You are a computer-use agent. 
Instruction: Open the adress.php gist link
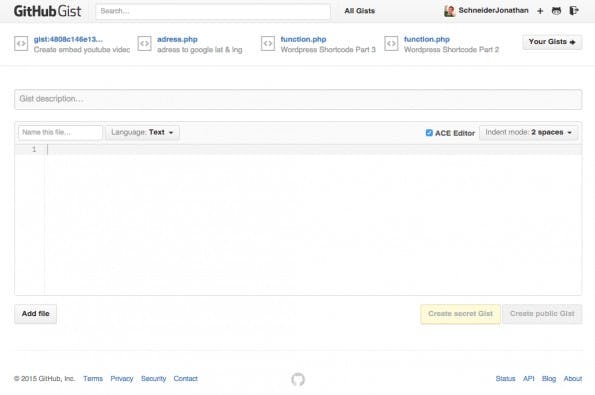(177, 39)
